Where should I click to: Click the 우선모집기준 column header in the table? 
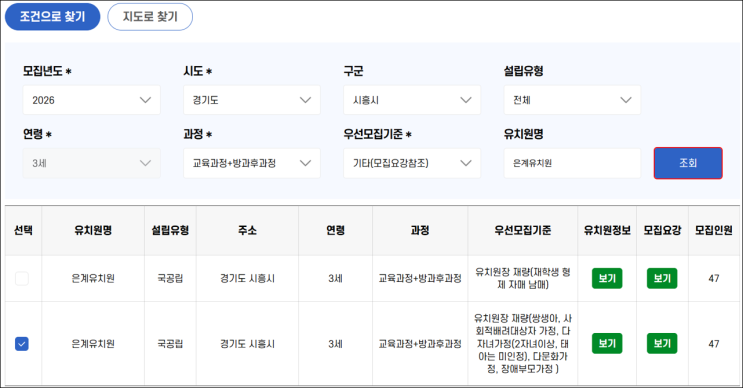click(x=523, y=230)
